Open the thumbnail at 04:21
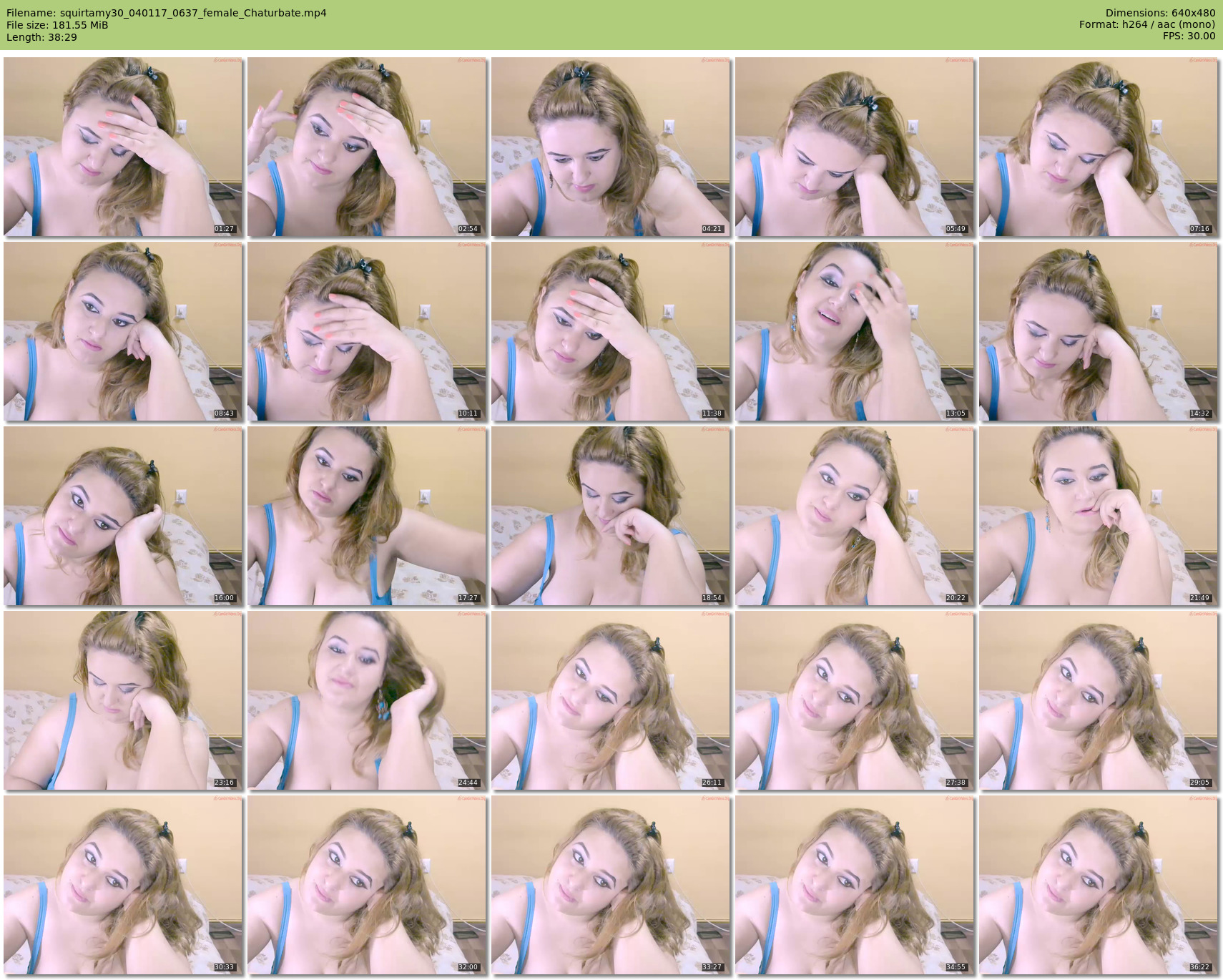 (611, 147)
